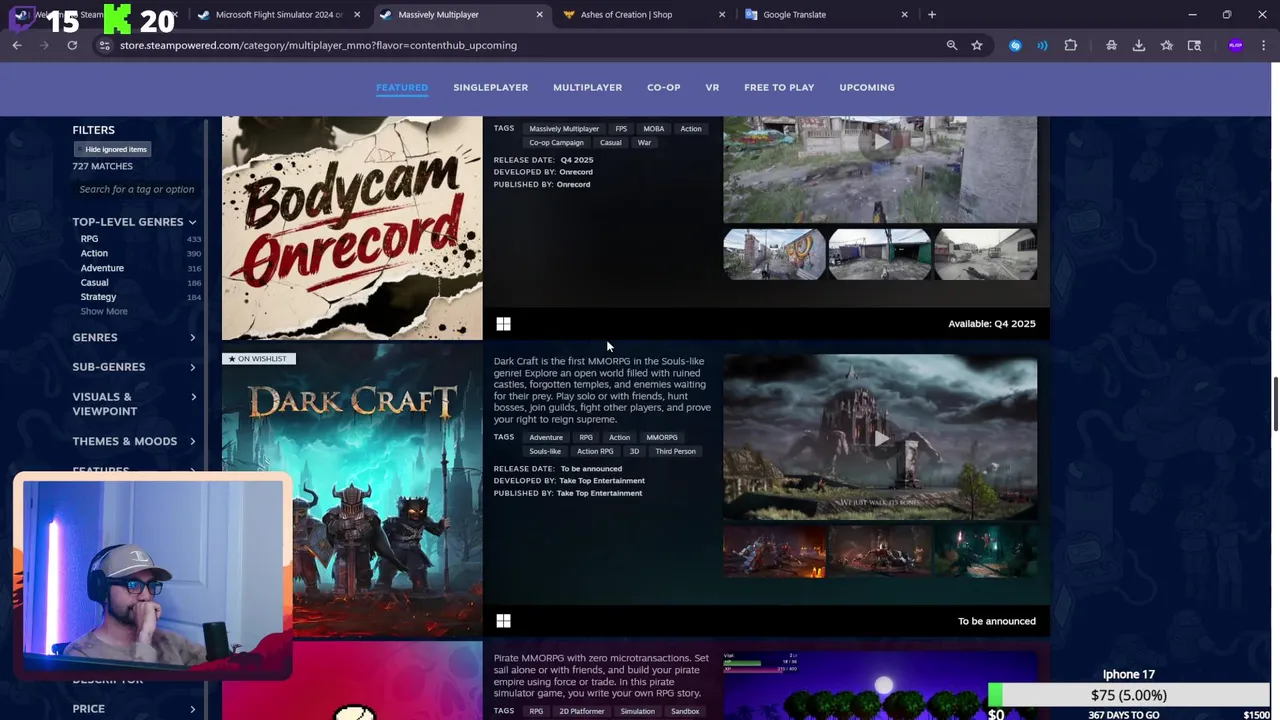Screen dimensions: 1280x720
Task: View graffiti wall Bodycam screenshot thumbnail
Action: [775, 254]
